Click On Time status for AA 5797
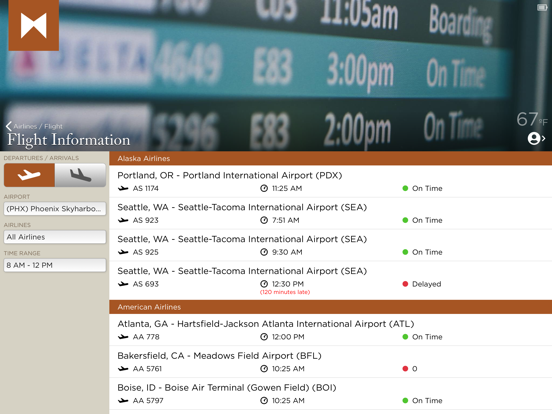 (427, 401)
